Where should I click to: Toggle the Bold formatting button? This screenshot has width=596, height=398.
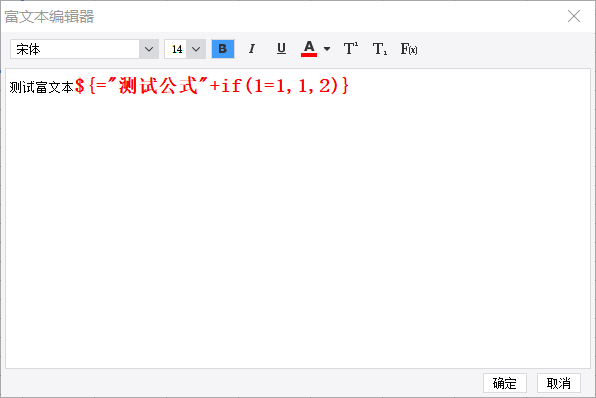(223, 49)
